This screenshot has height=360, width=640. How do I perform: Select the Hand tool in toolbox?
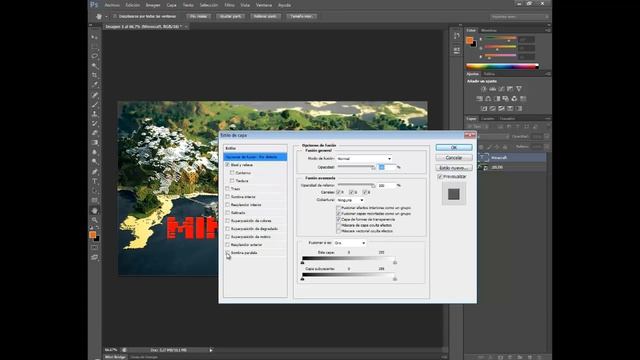[x=95, y=211]
